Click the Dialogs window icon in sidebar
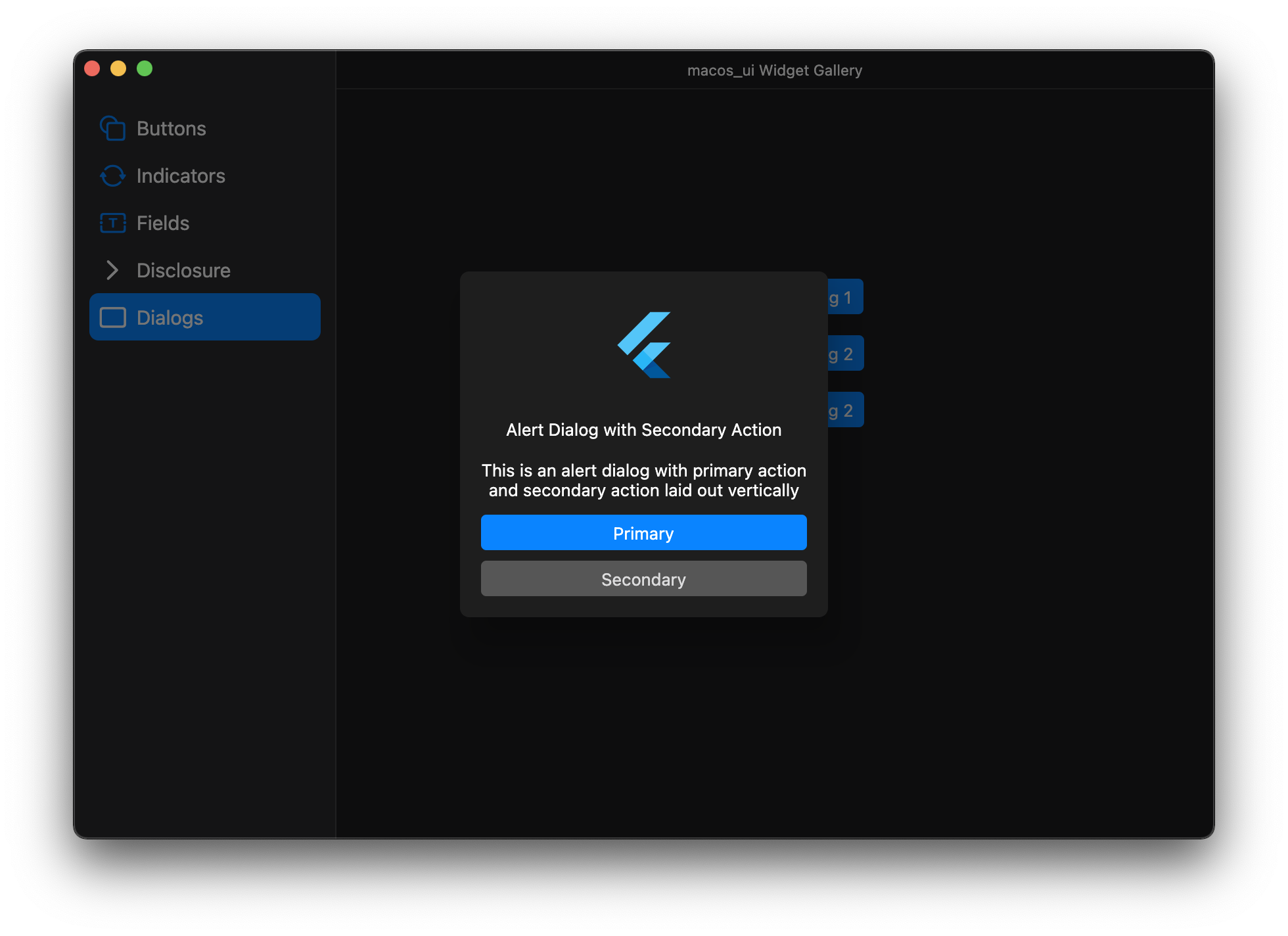 (112, 317)
